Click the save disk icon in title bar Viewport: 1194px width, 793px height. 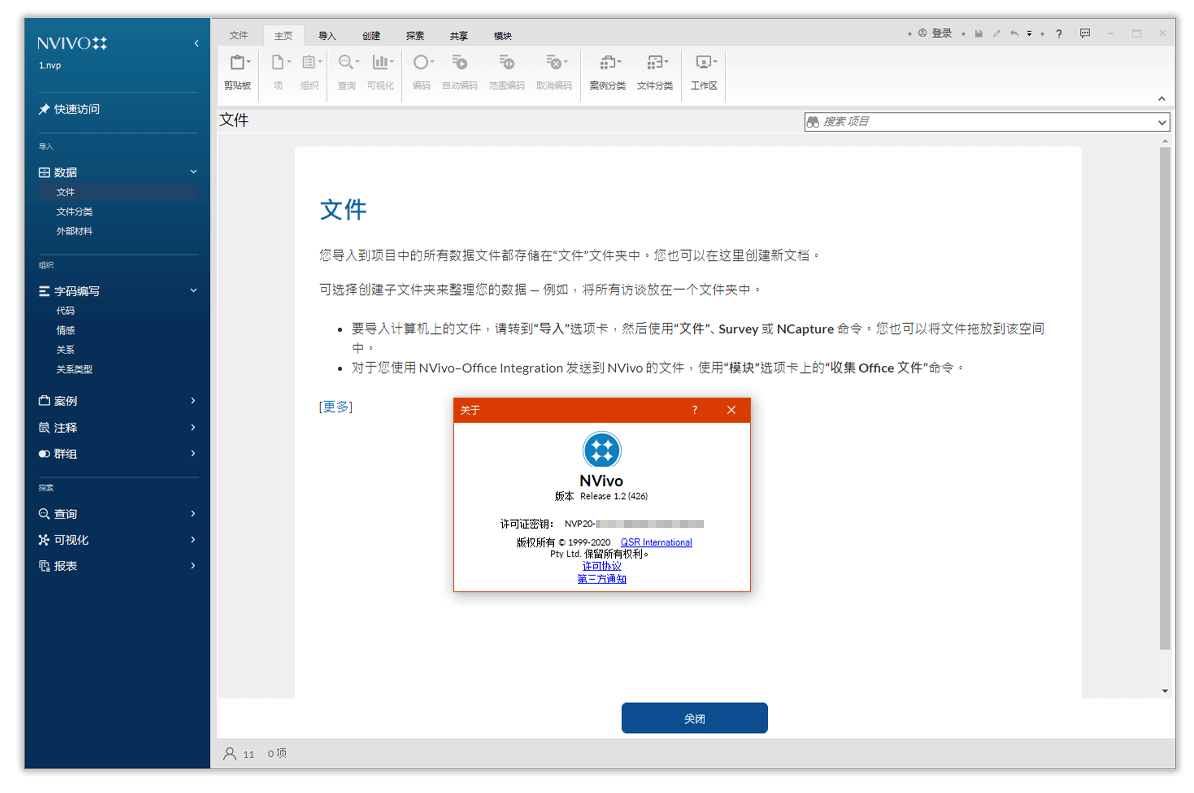[x=979, y=34]
